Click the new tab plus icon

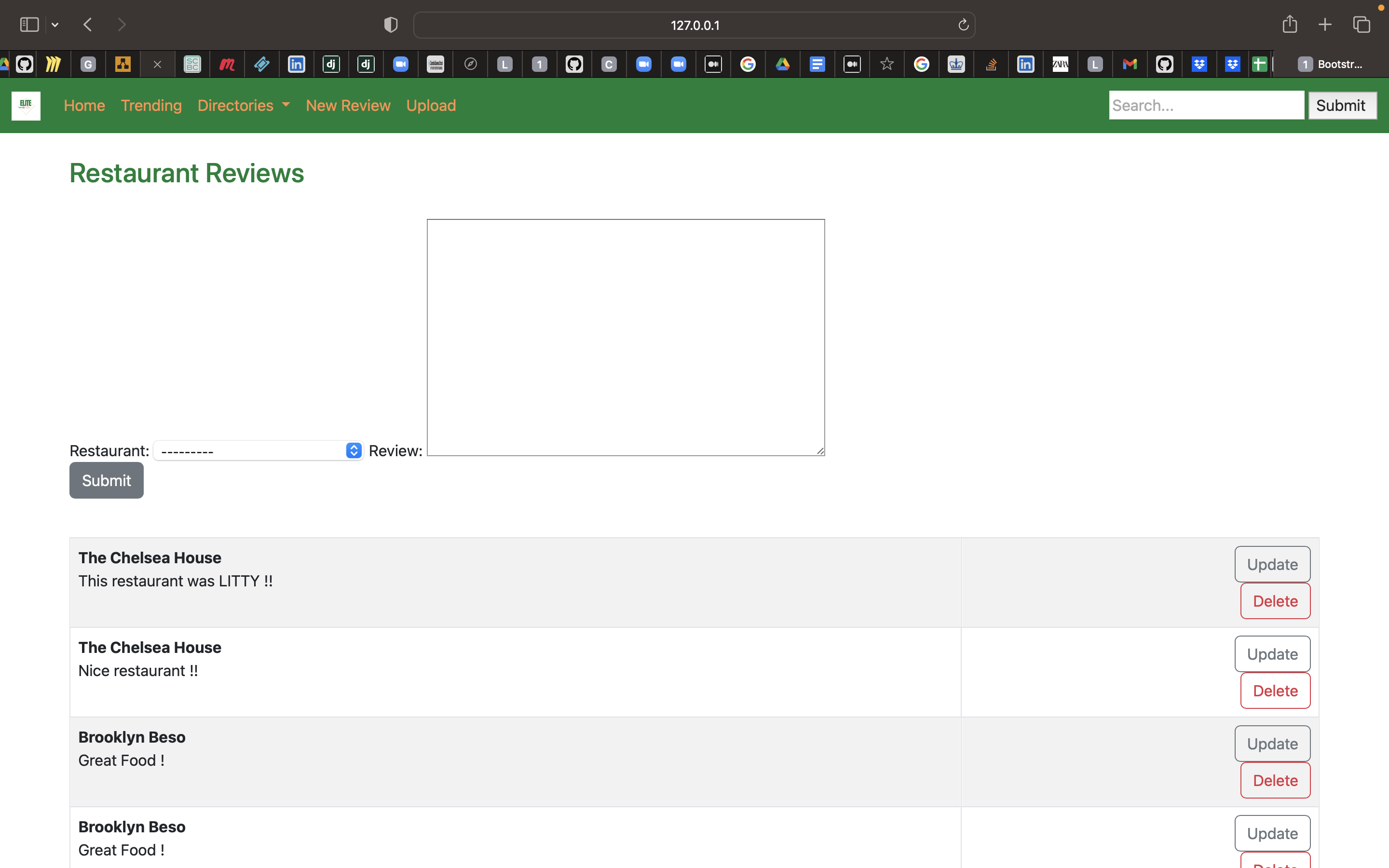[1325, 25]
